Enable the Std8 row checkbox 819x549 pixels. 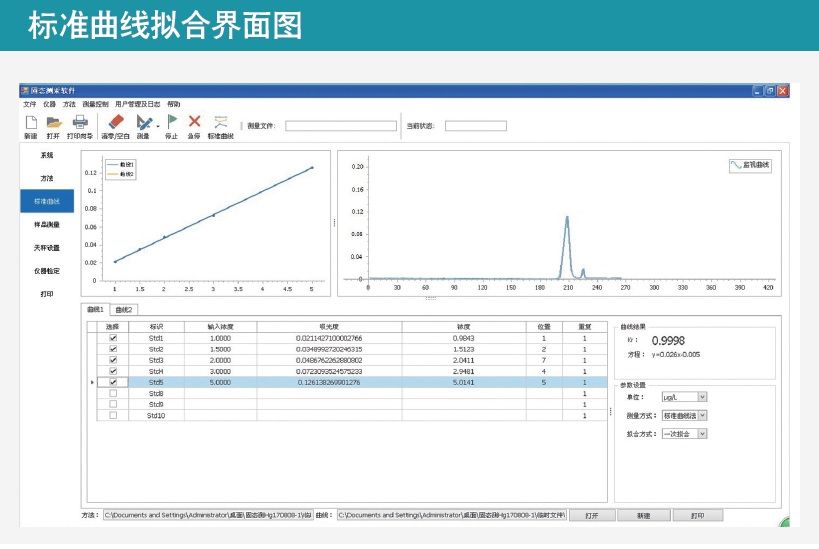click(113, 393)
